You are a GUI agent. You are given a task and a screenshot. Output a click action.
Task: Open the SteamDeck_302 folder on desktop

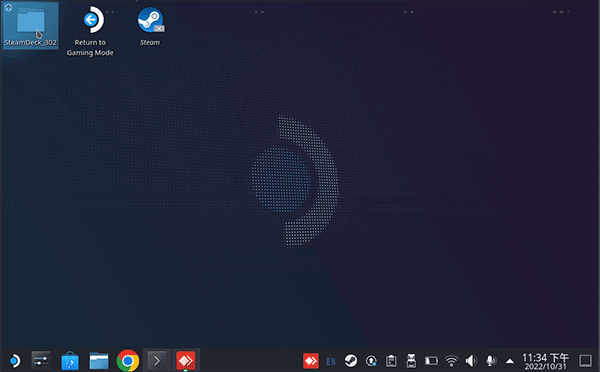pos(30,25)
